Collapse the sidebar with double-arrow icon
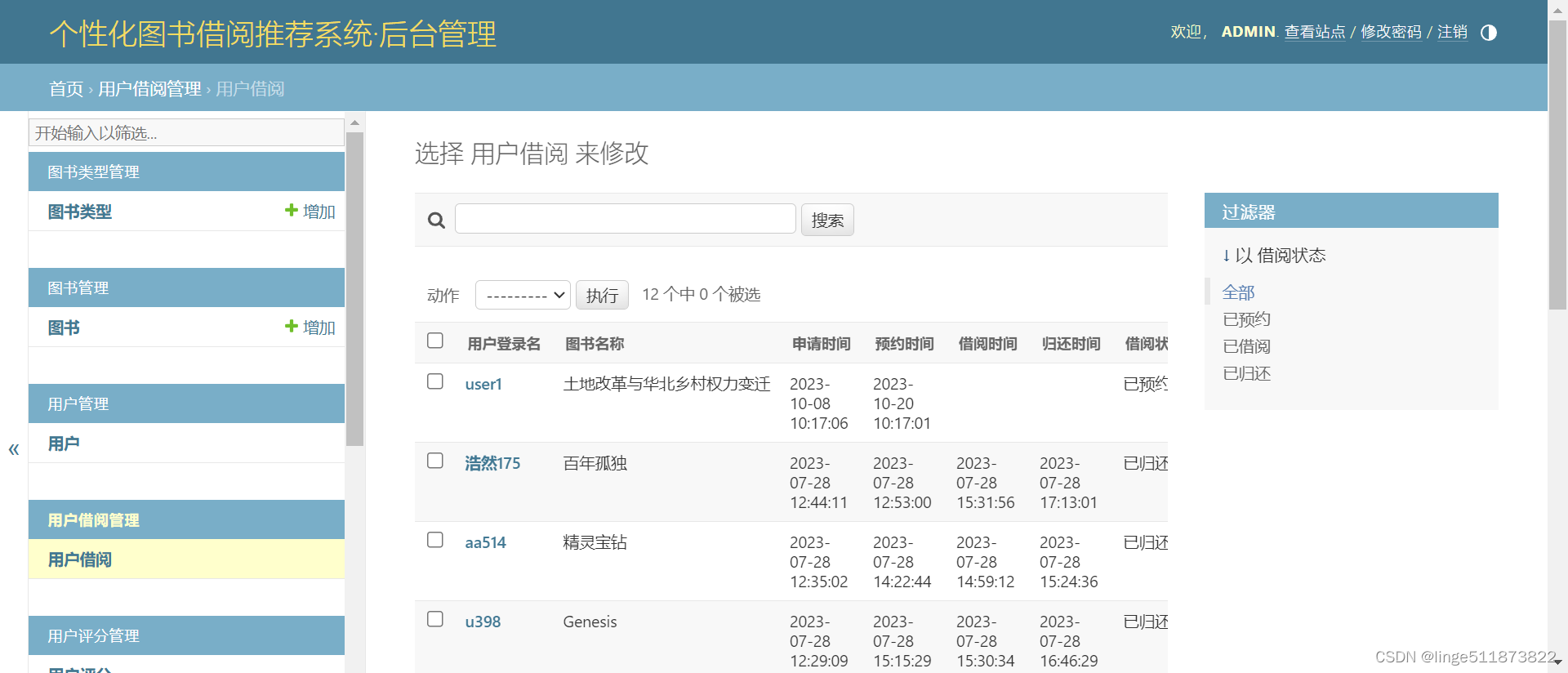 click(14, 449)
